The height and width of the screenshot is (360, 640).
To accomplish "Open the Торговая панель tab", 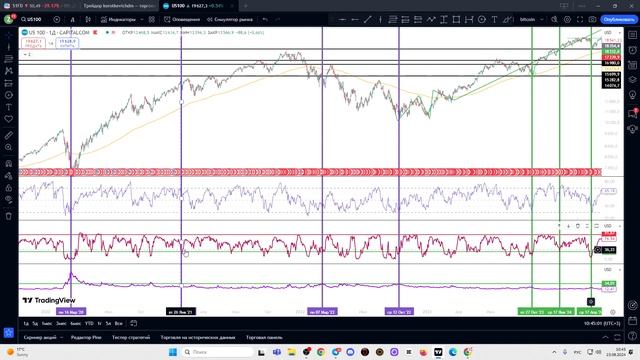I will click(x=264, y=338).
